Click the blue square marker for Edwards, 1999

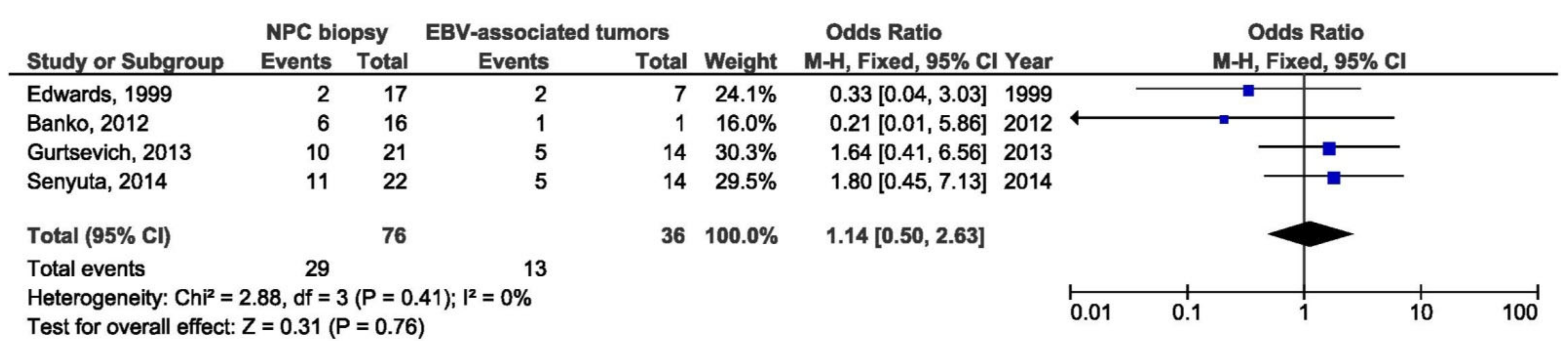pos(1248,91)
